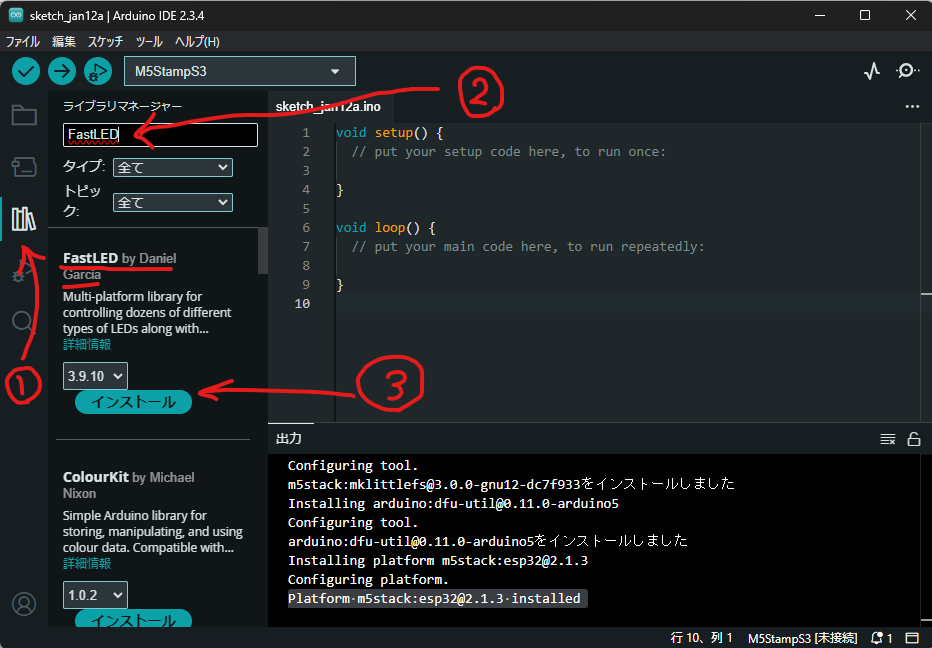Open the トピック filter dropdown
The height and width of the screenshot is (648, 932).
(x=172, y=203)
